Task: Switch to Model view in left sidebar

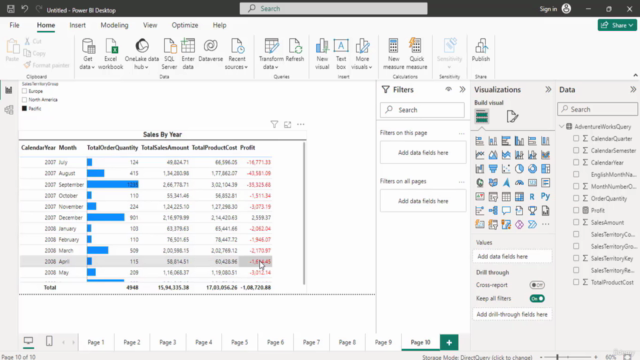Action: pyautogui.click(x=9, y=109)
